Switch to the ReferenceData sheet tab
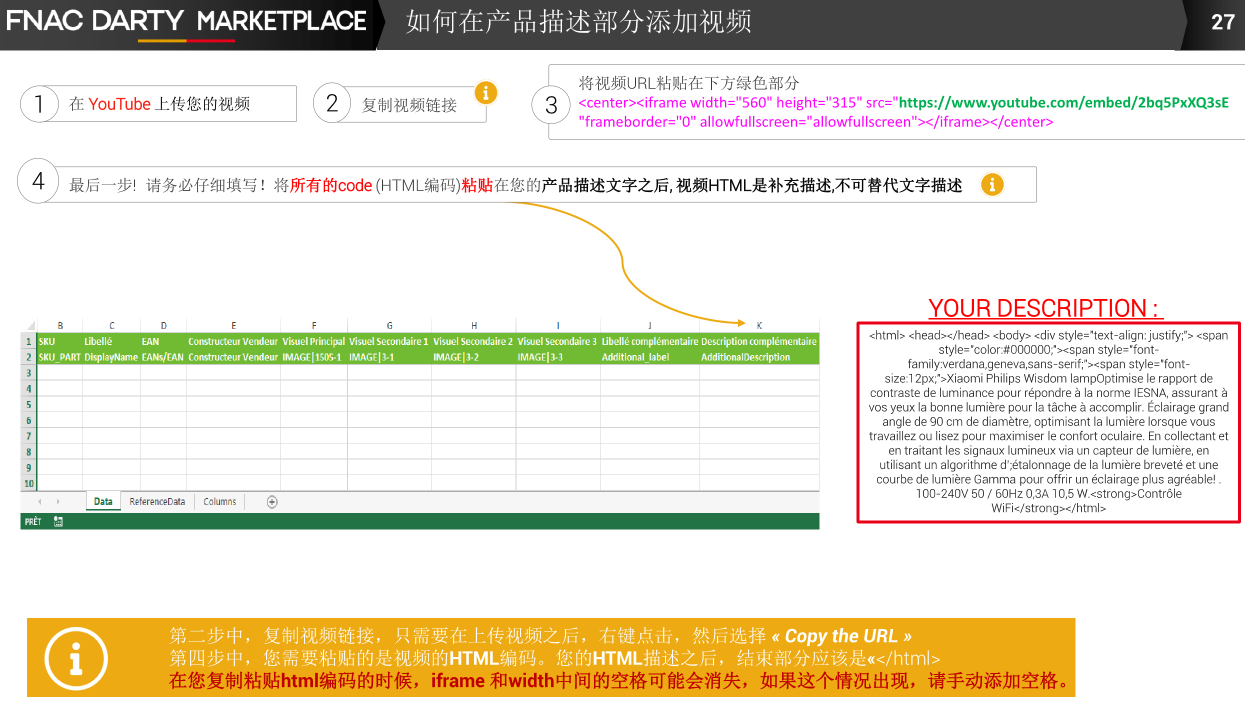This screenshot has width=1245, height=702. tap(157, 502)
